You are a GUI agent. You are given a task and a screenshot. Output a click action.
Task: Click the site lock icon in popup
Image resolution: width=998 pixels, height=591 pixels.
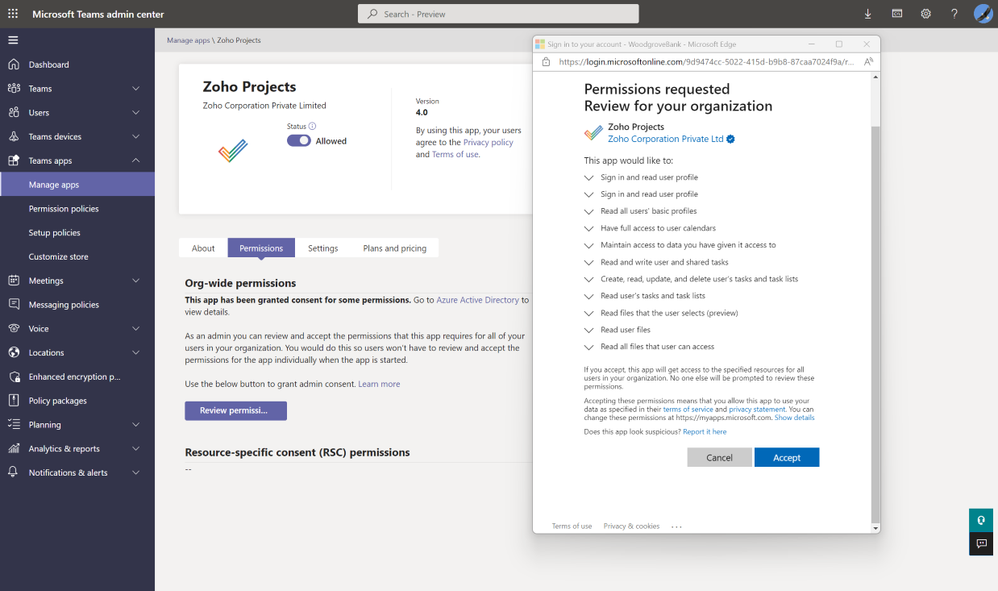[545, 62]
